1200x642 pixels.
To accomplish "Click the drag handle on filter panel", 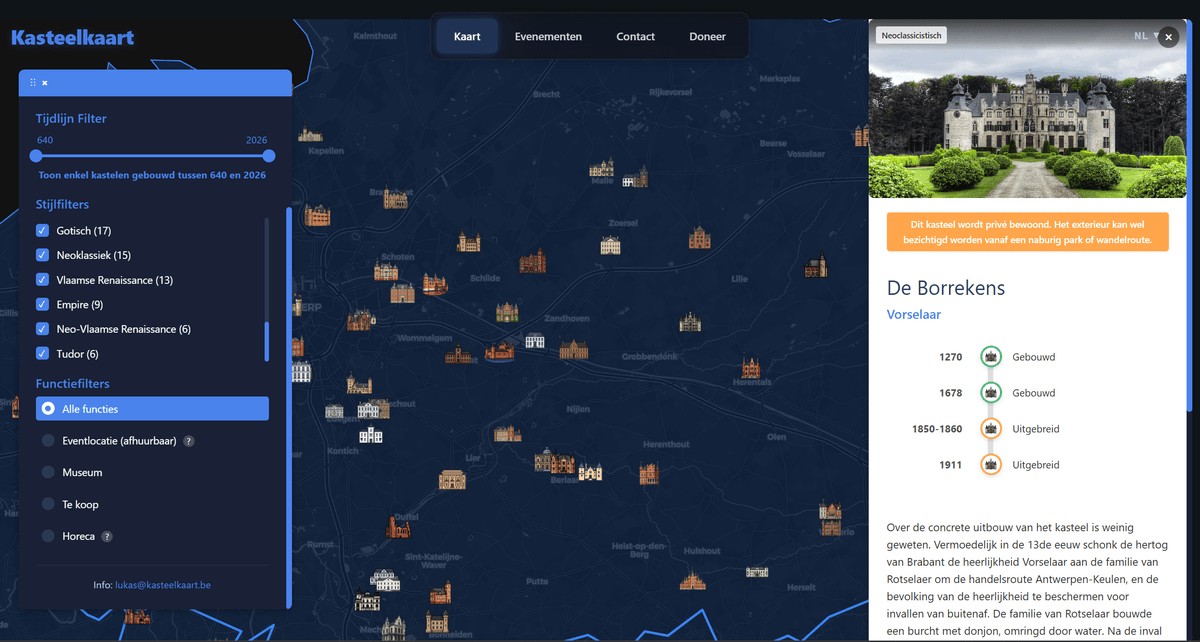I will pos(33,82).
